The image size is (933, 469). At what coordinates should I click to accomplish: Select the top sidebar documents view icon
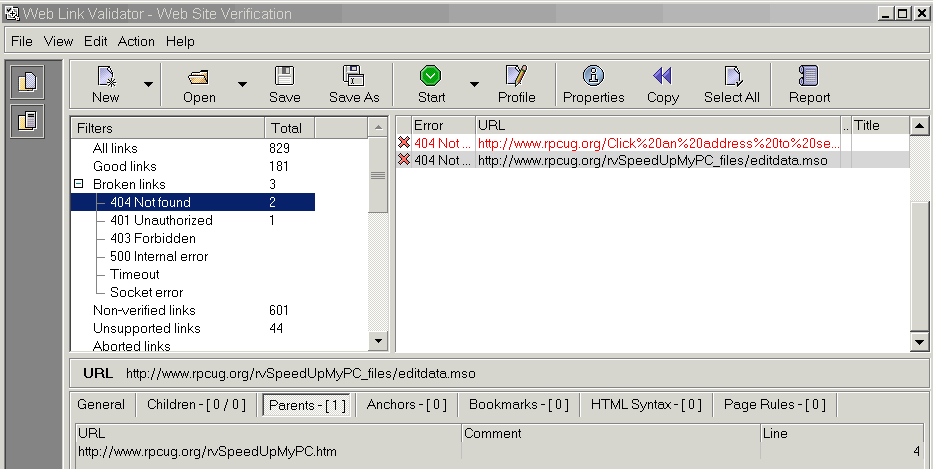tap(27, 82)
